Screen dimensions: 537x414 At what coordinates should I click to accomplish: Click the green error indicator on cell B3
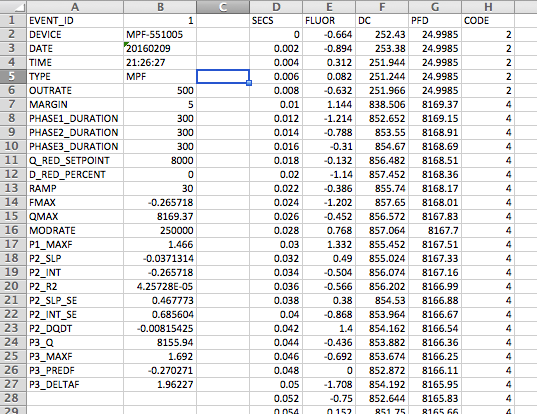point(126,44)
